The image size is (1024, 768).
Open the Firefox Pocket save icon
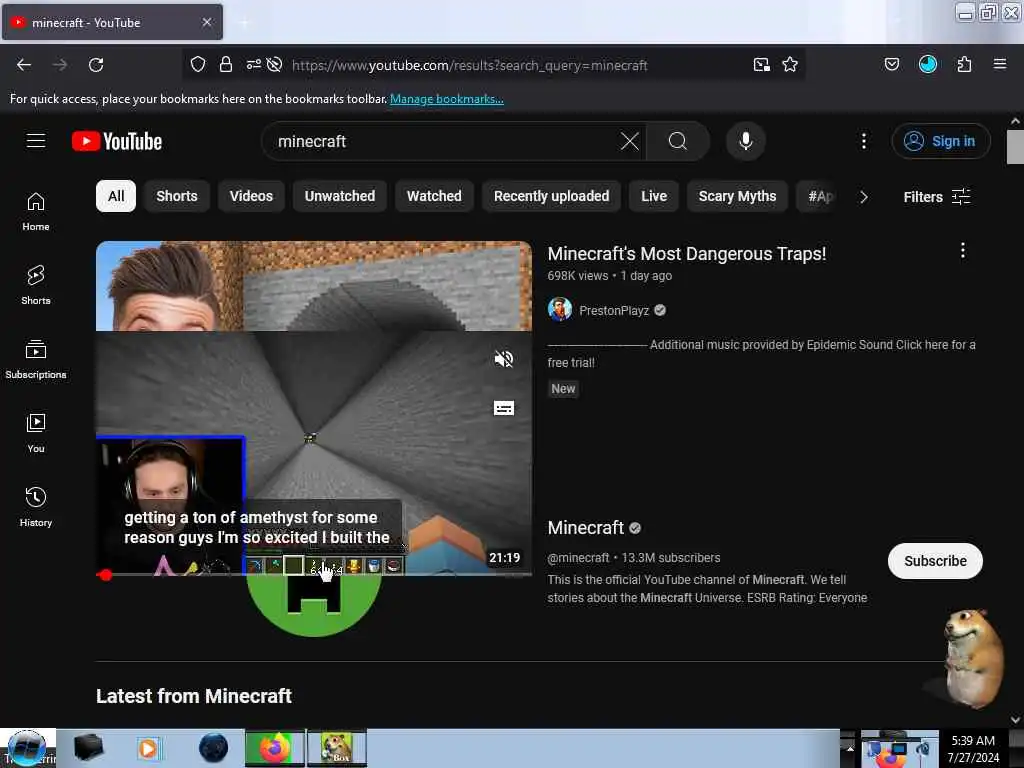[x=891, y=64]
